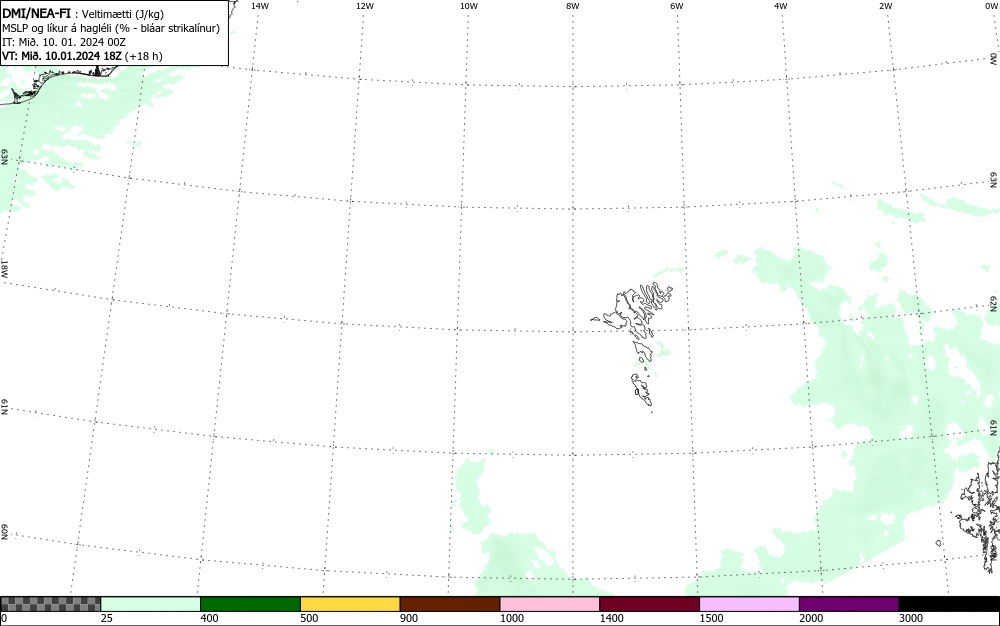Pick the dark green 400–500 legend swatch
The width and height of the screenshot is (1000, 626).
(250, 604)
